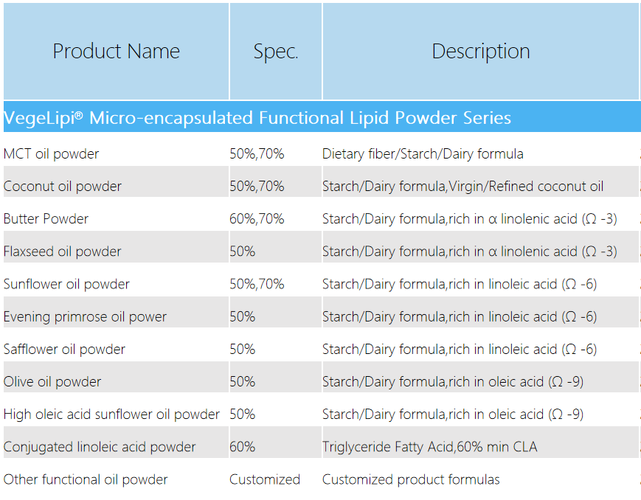Screen dimensions: 641x500
Task: Click Dietary fiber/Starch/Dairy formula description
Action: 423,154
